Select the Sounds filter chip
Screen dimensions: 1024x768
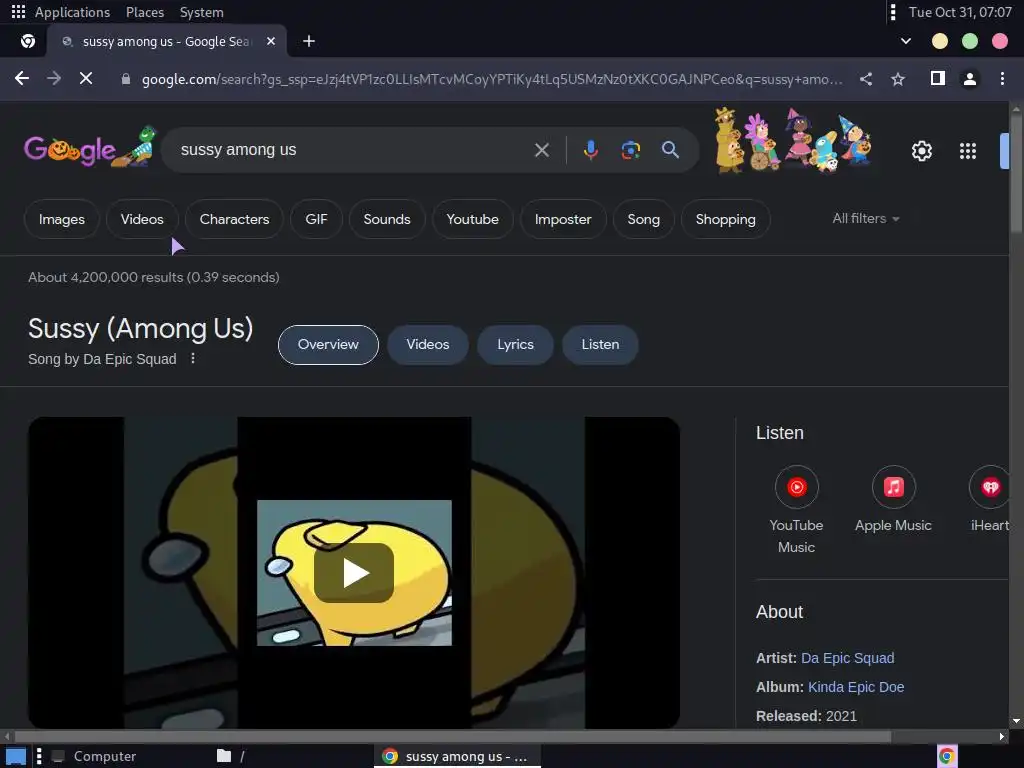(387, 219)
